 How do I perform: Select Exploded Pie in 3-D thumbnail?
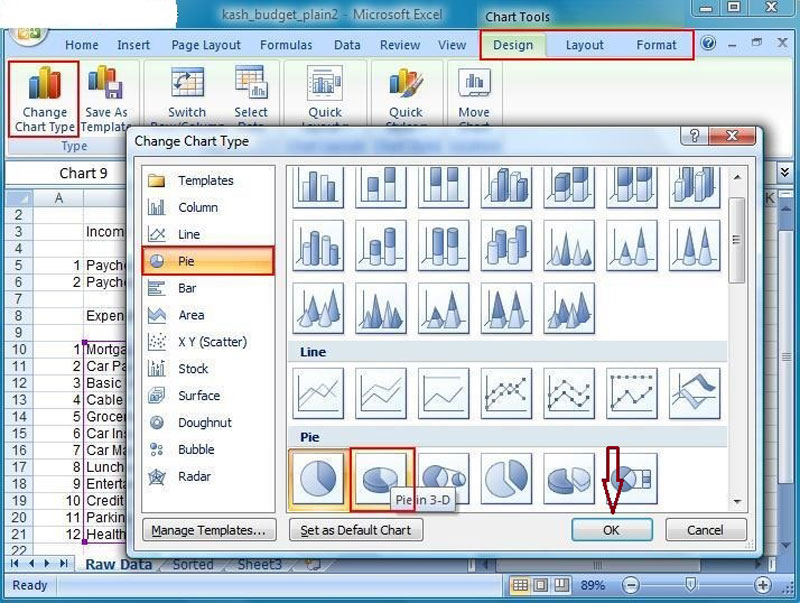569,478
